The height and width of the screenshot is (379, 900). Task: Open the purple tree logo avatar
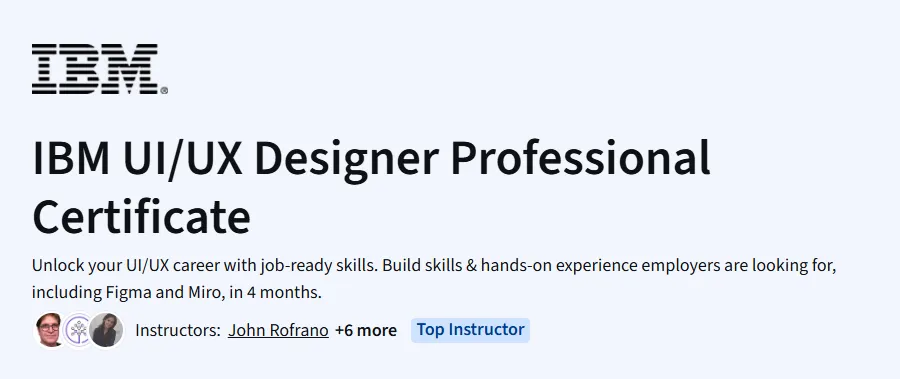[77, 330]
